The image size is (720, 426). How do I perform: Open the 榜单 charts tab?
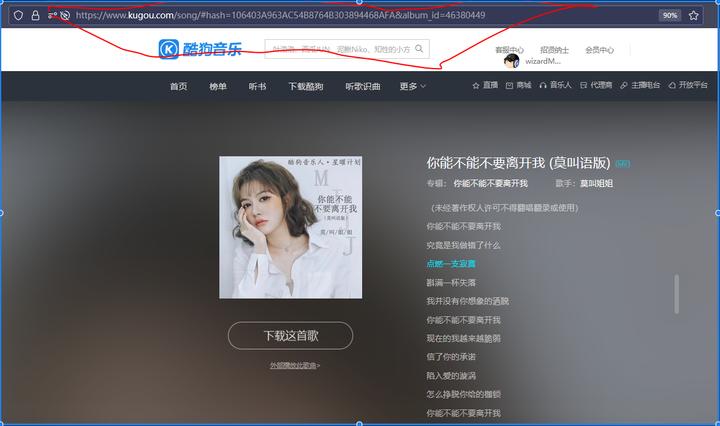(x=218, y=86)
